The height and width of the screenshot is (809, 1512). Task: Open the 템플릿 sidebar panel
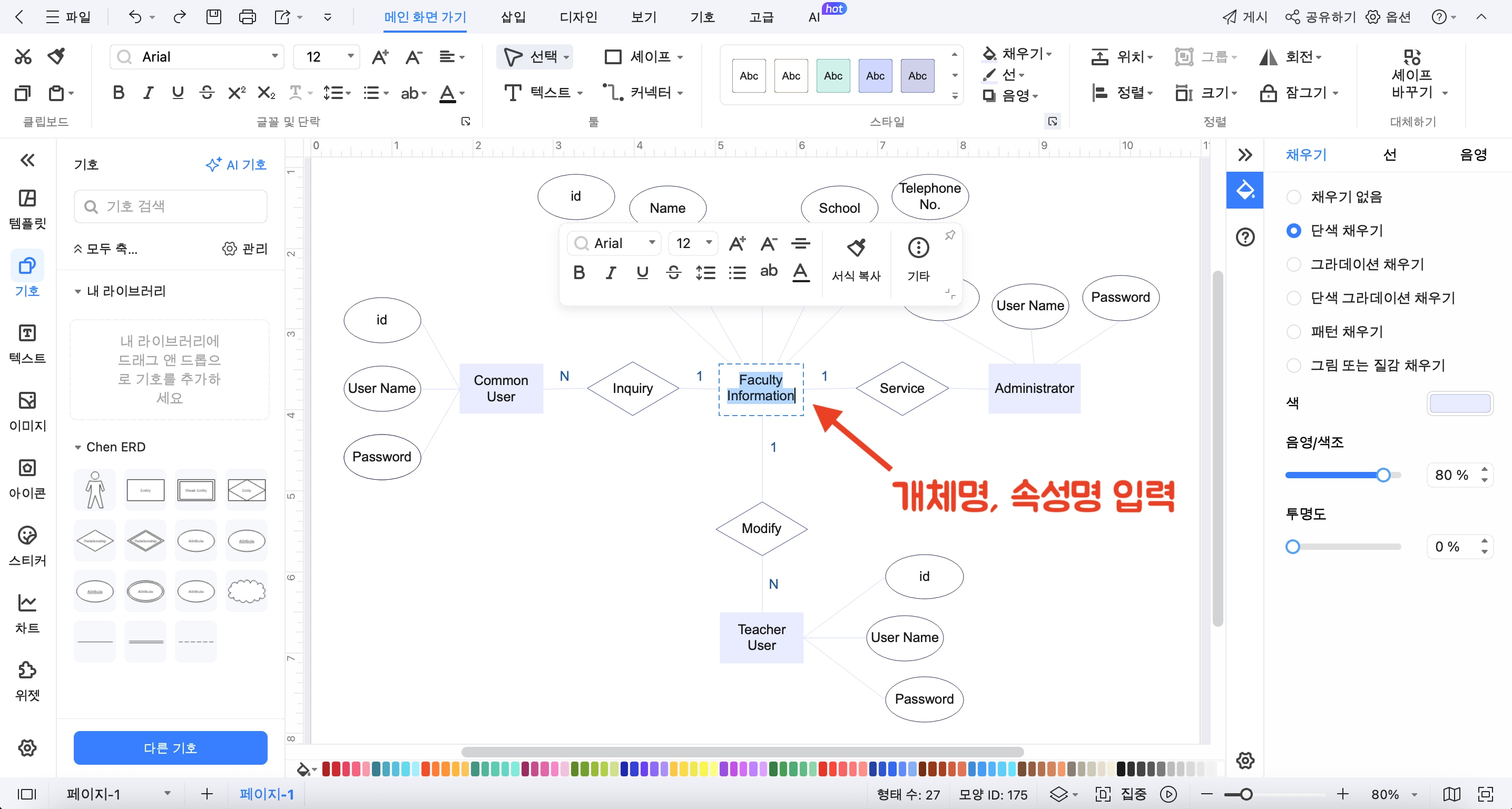click(x=27, y=209)
